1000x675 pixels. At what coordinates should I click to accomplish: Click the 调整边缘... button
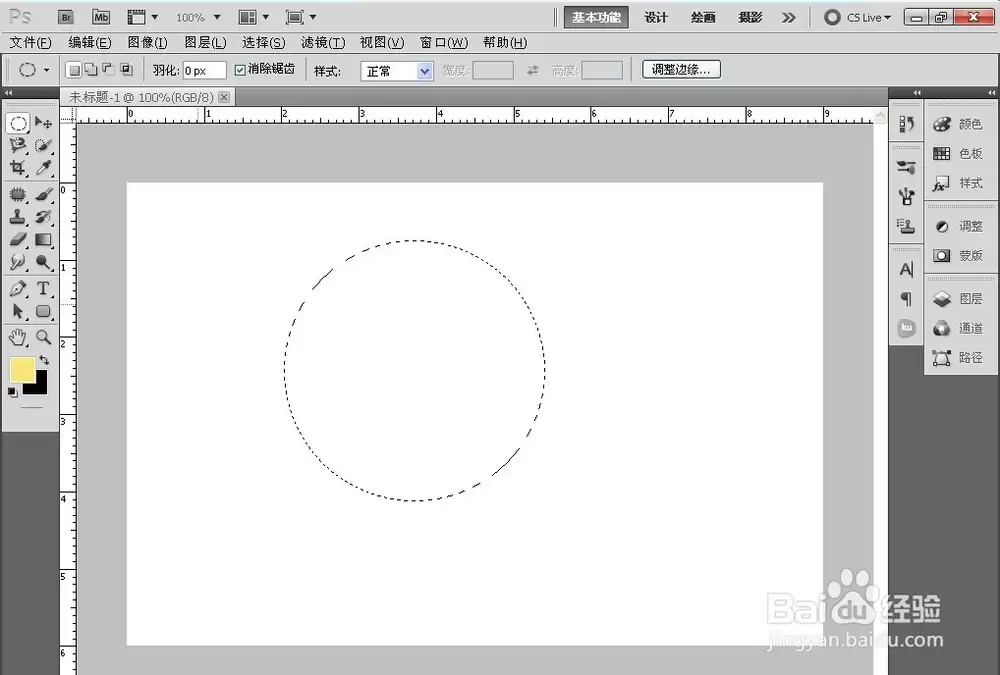(681, 70)
